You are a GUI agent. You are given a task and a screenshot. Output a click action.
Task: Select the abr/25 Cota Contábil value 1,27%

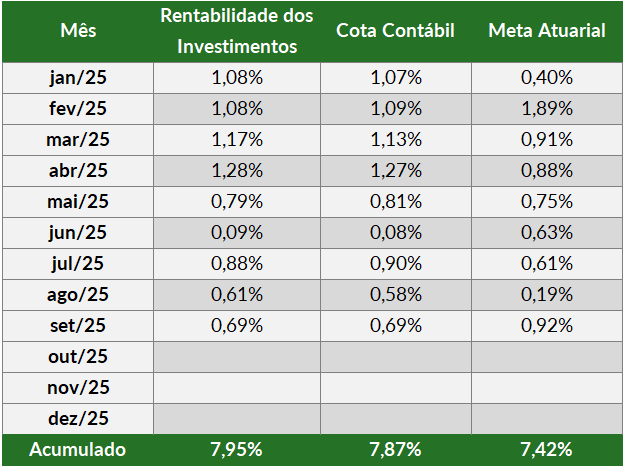point(396,170)
